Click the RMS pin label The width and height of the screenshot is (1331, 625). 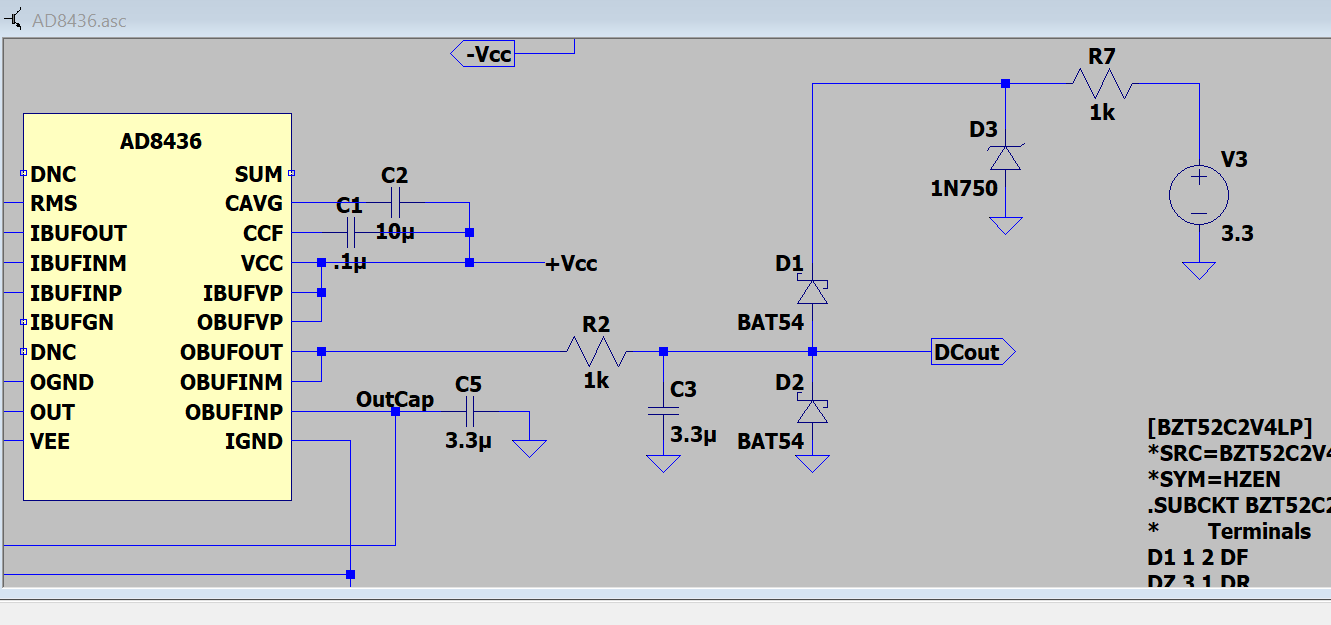tap(54, 204)
